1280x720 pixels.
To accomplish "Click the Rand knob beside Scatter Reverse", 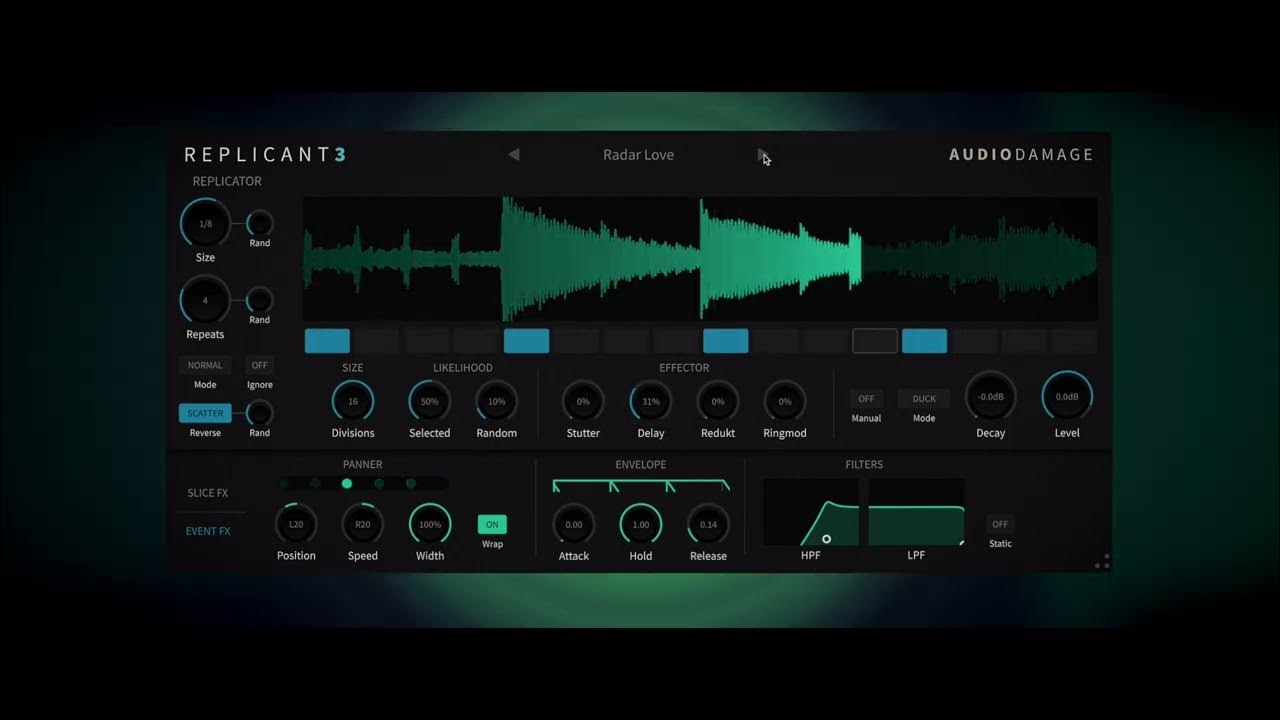I will pos(260,413).
